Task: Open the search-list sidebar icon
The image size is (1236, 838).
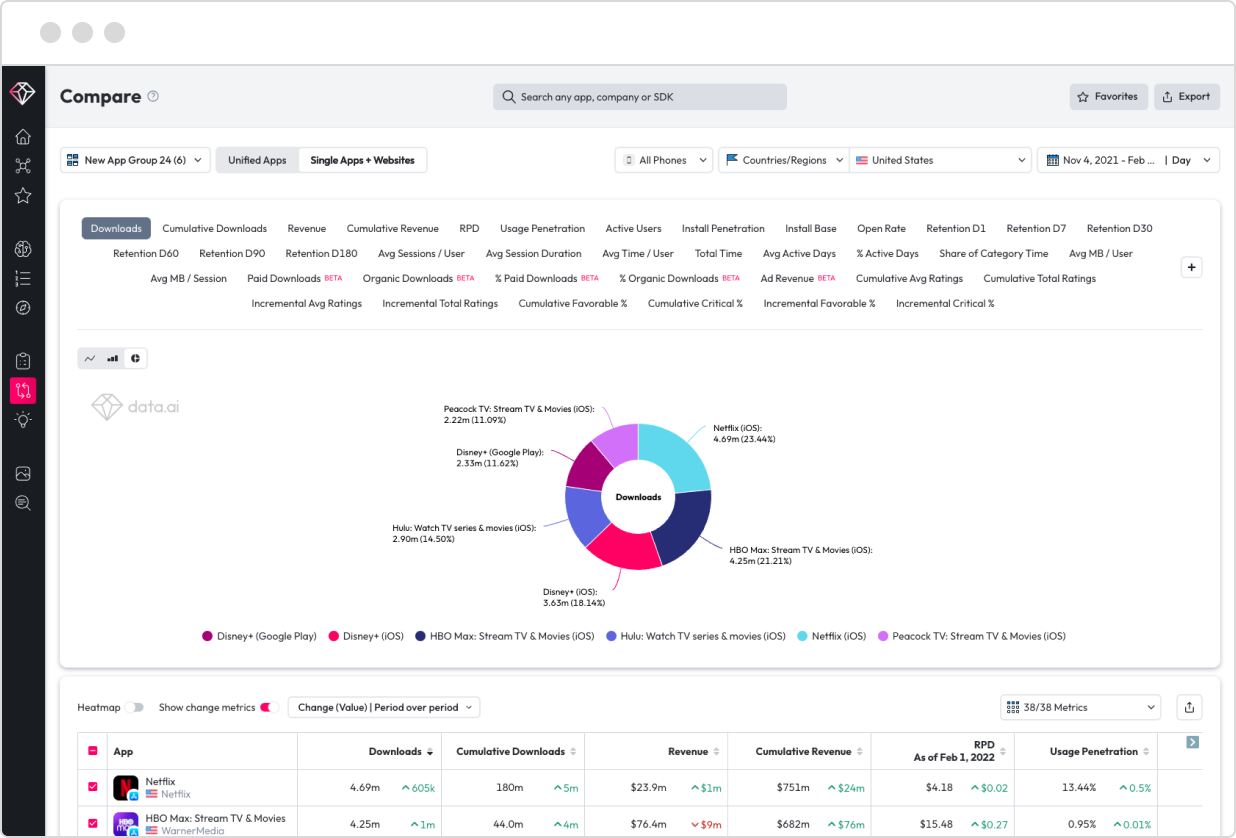Action: (23, 503)
